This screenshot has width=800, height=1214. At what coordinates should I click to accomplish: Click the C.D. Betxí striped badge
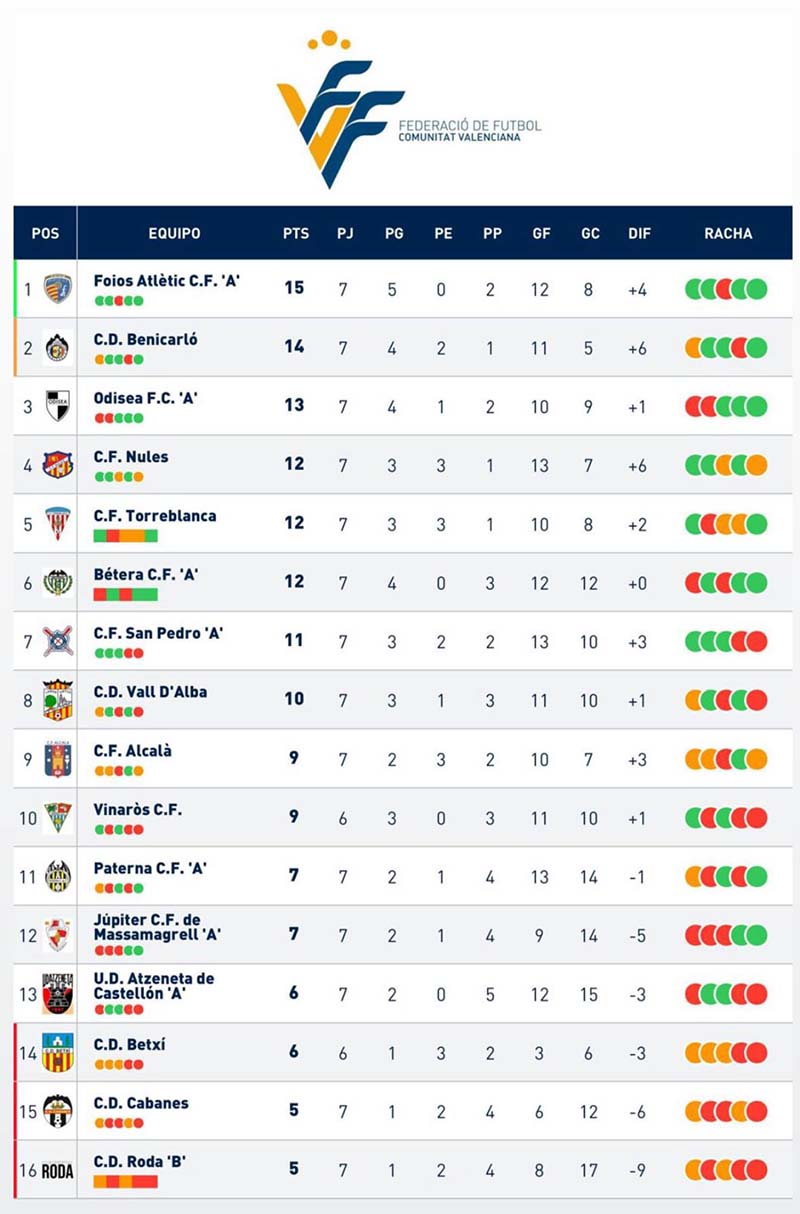(57, 1053)
